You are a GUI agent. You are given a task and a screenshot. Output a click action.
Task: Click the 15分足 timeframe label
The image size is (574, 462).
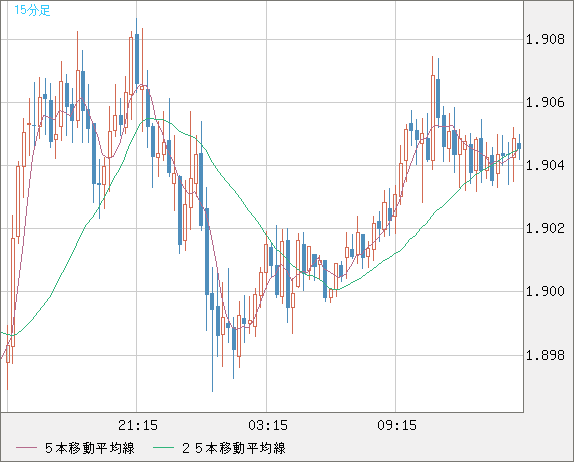(32, 10)
